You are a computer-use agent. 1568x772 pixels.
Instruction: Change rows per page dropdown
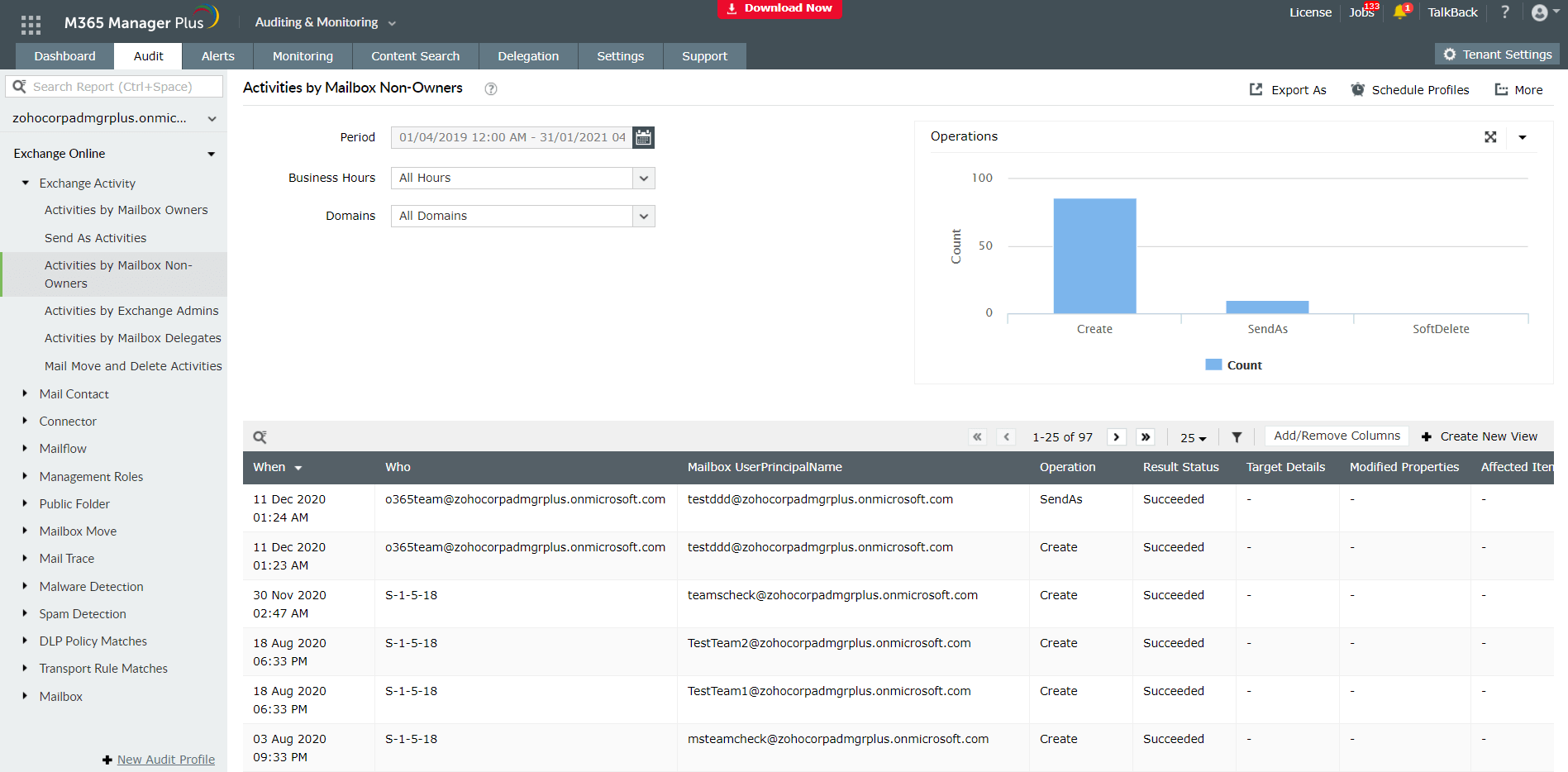pyautogui.click(x=1193, y=437)
